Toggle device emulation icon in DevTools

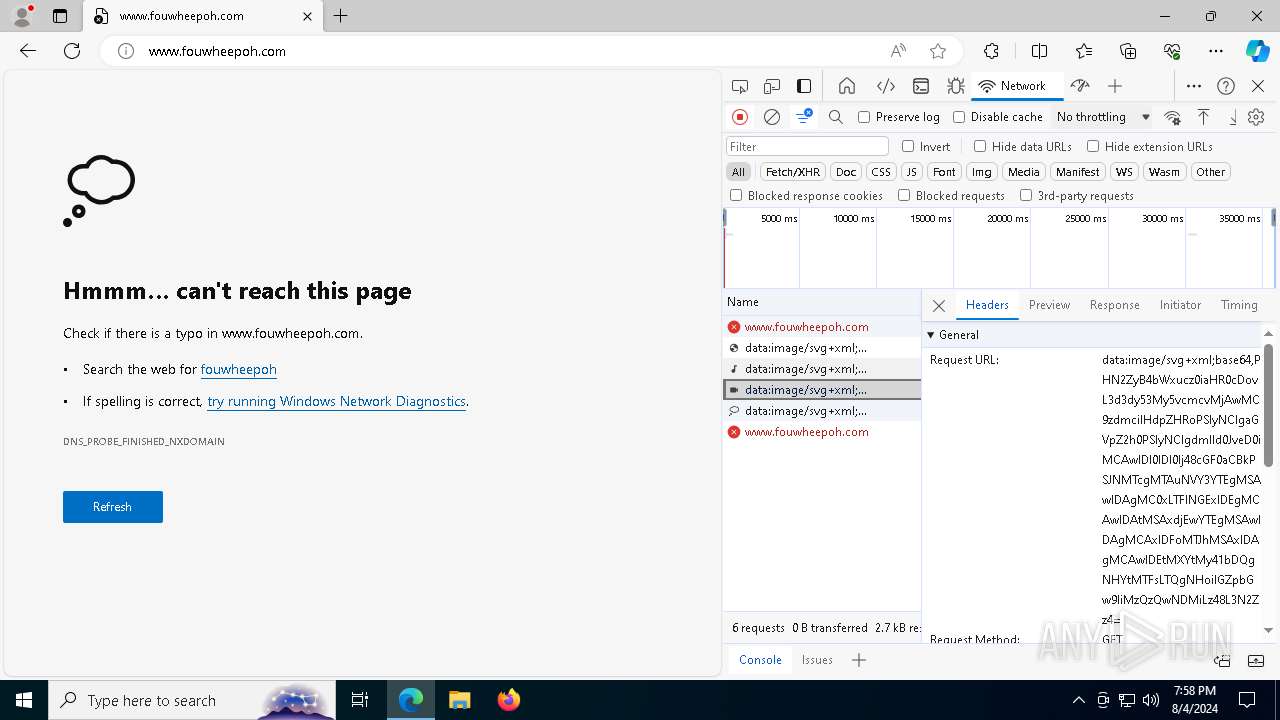pos(772,86)
